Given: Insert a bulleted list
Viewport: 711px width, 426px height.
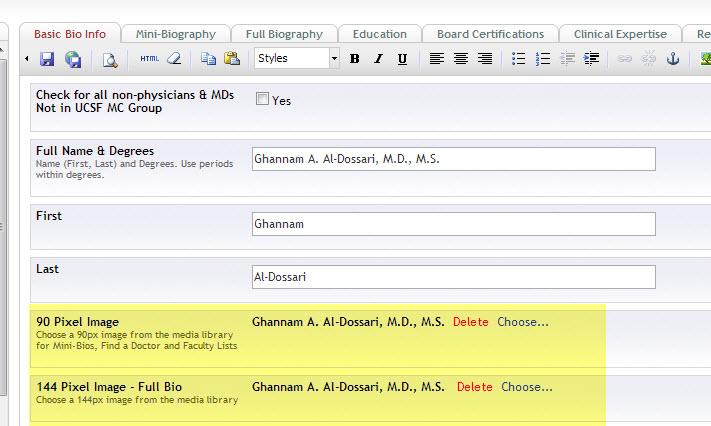Looking at the screenshot, I should tap(519, 59).
